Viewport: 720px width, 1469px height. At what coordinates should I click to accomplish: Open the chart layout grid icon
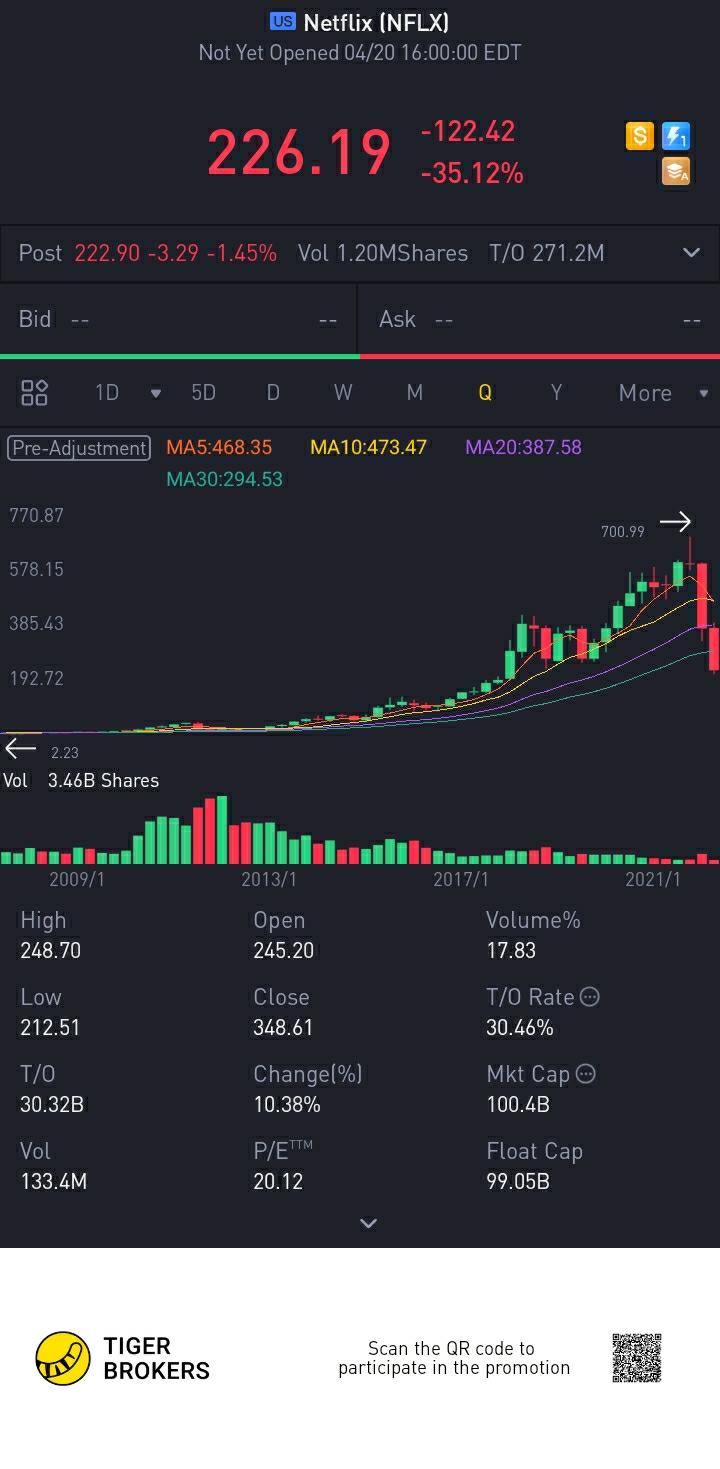tap(35, 392)
